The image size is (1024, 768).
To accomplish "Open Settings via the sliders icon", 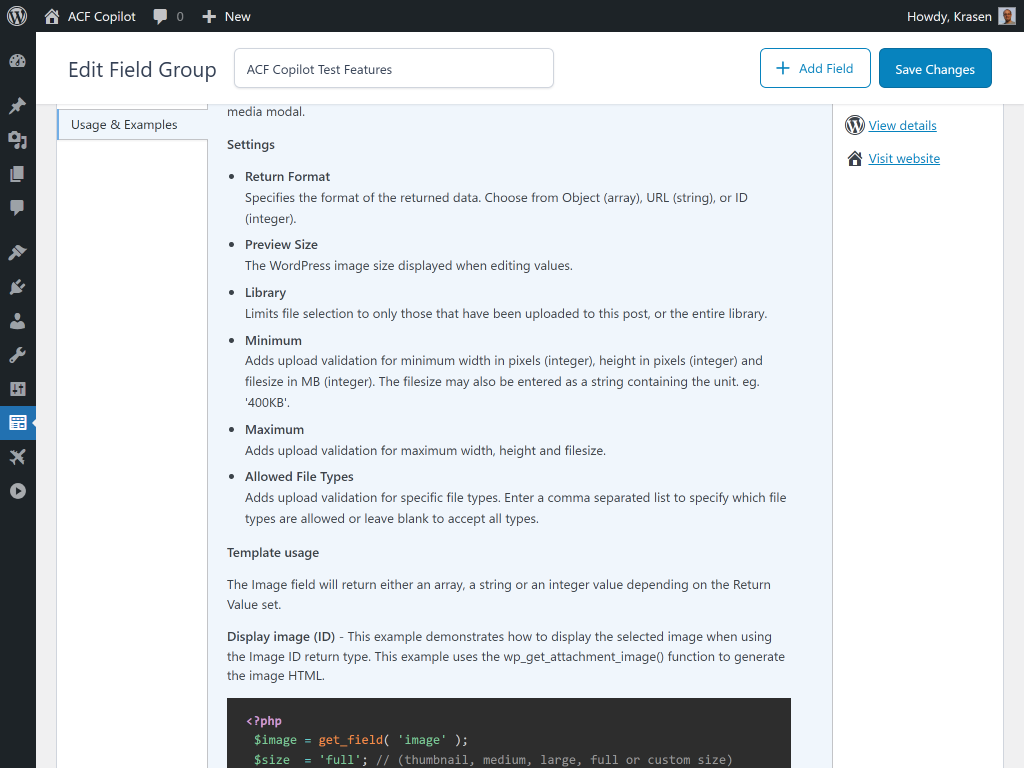I will click(17, 389).
